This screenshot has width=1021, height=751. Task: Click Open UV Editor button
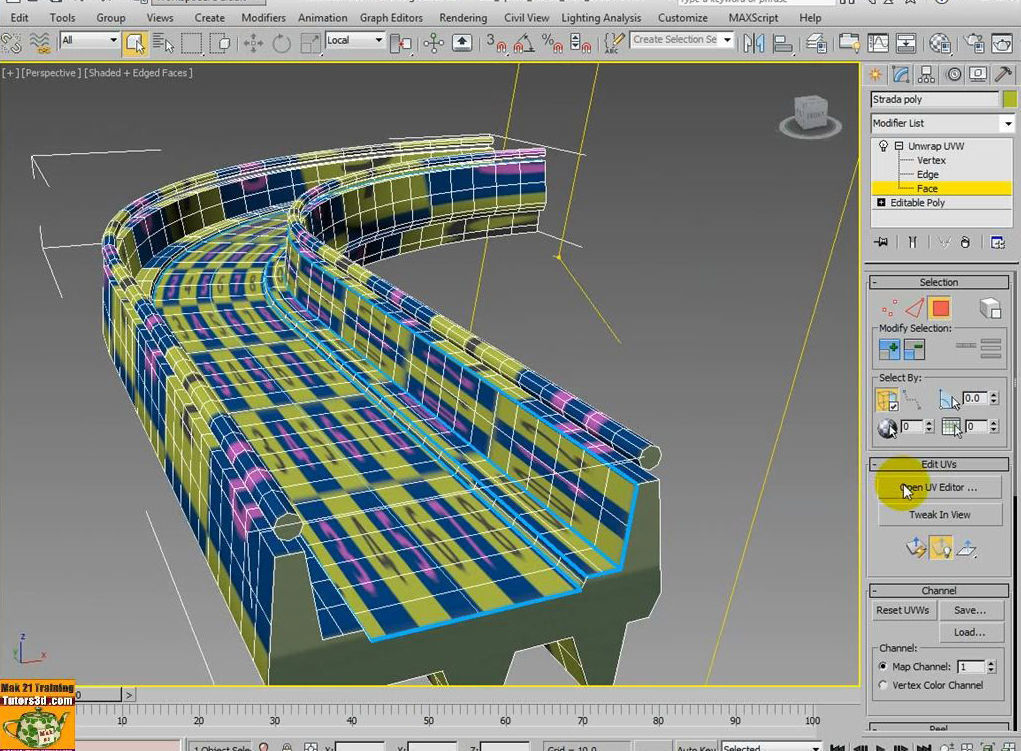pos(939,487)
